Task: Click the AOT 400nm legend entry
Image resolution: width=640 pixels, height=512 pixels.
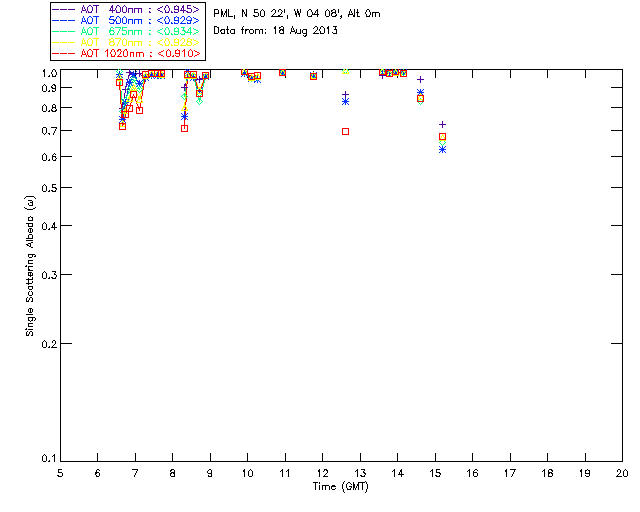Action: 127,9
